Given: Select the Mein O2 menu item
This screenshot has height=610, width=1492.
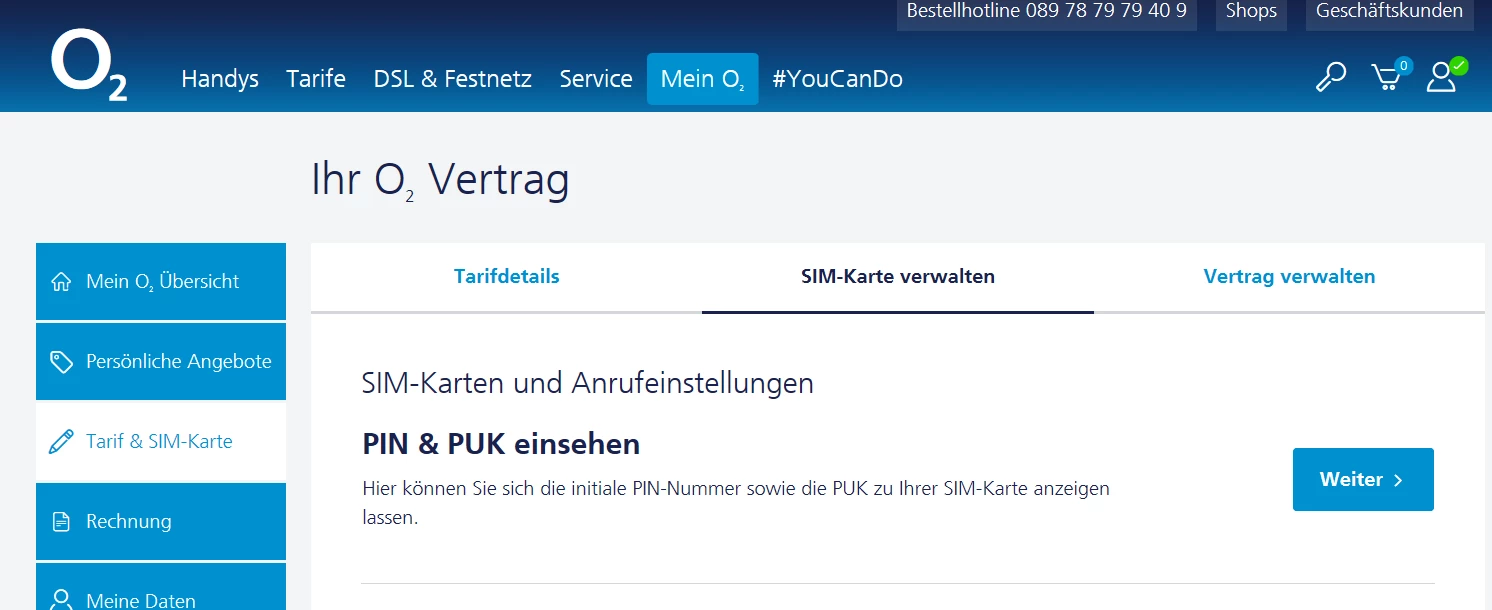Looking at the screenshot, I should click(703, 79).
